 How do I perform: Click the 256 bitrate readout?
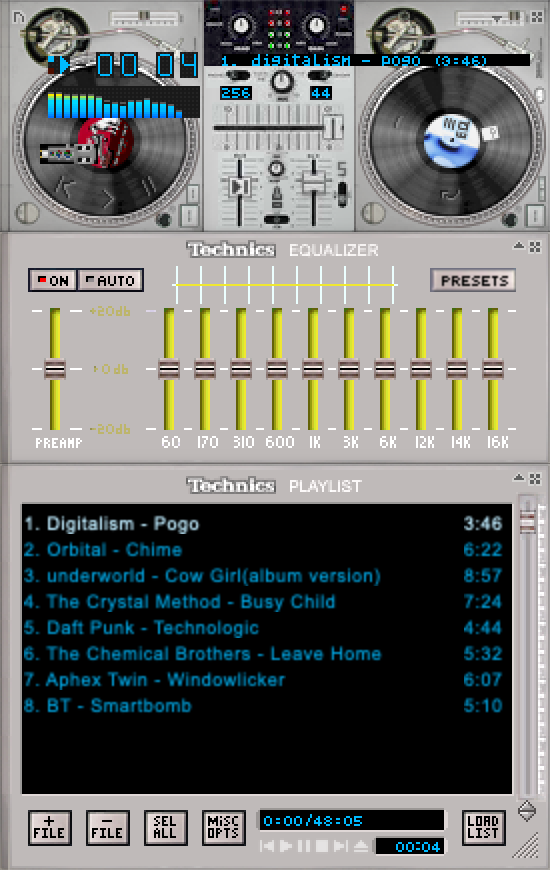[236, 93]
